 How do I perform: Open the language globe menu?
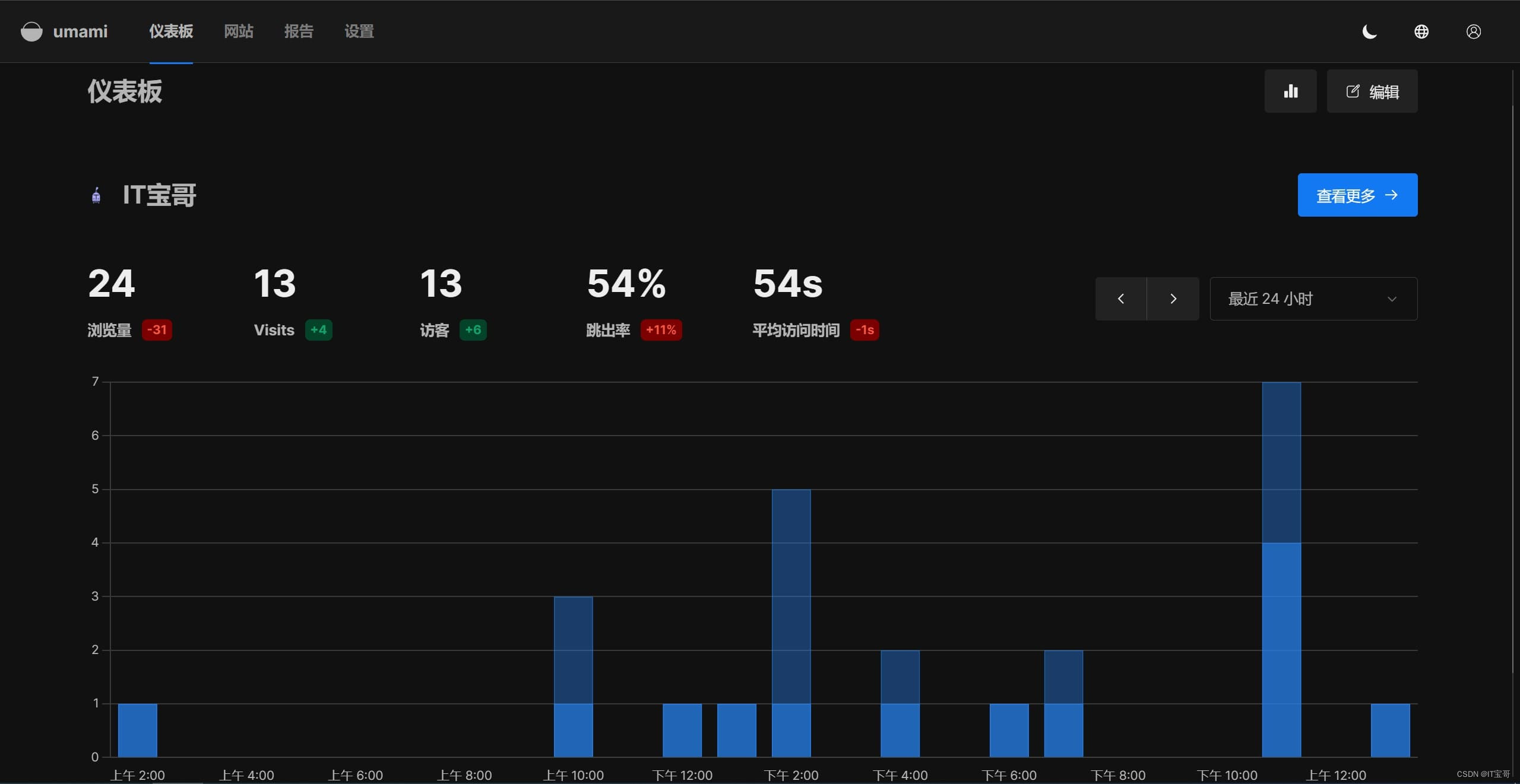[x=1421, y=31]
